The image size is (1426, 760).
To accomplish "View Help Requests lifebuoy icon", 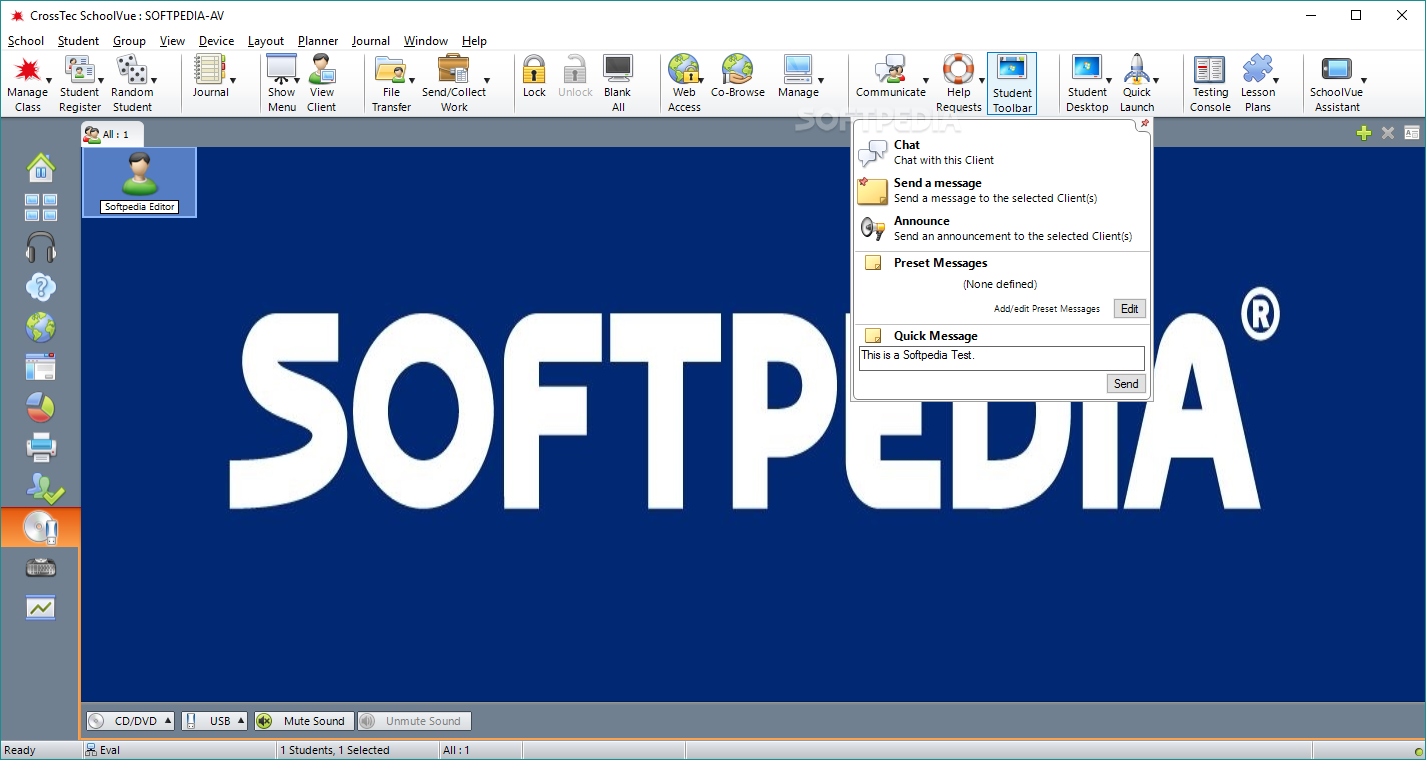I will point(959,82).
